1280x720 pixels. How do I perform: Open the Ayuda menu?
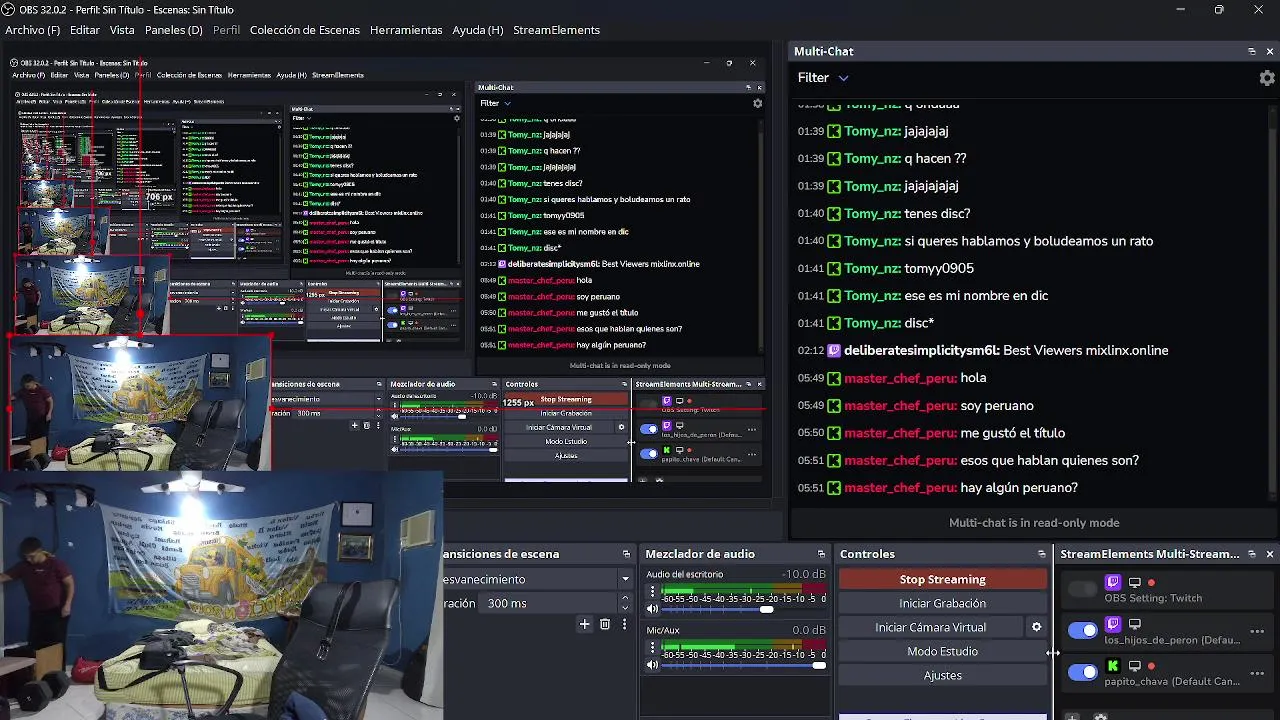[x=478, y=30]
